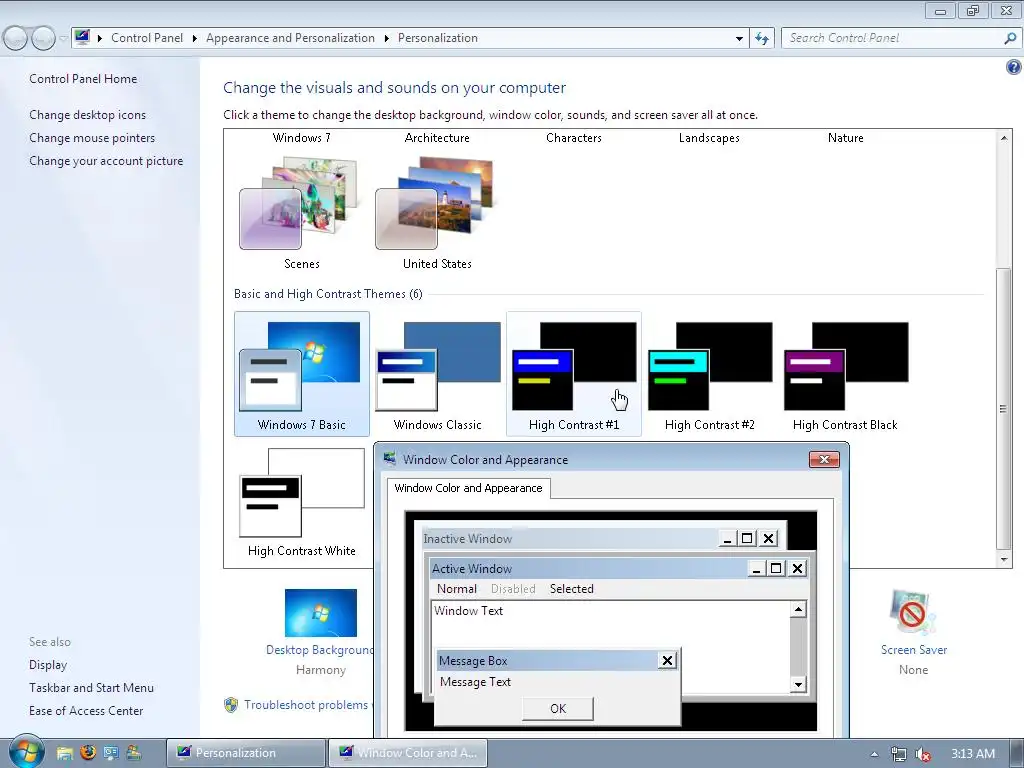Image resolution: width=1024 pixels, height=768 pixels.
Task: Show hidden tray icons arrow
Action: coord(874,754)
